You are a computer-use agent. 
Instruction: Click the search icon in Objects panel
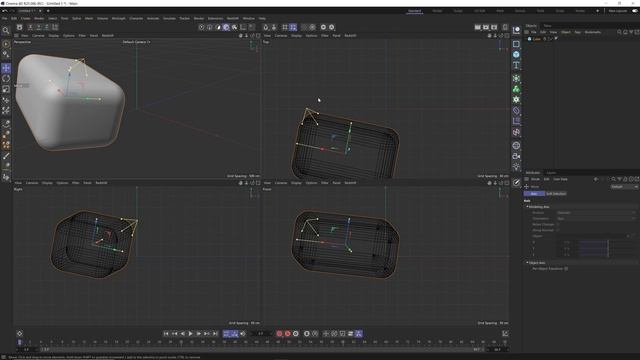pos(619,32)
